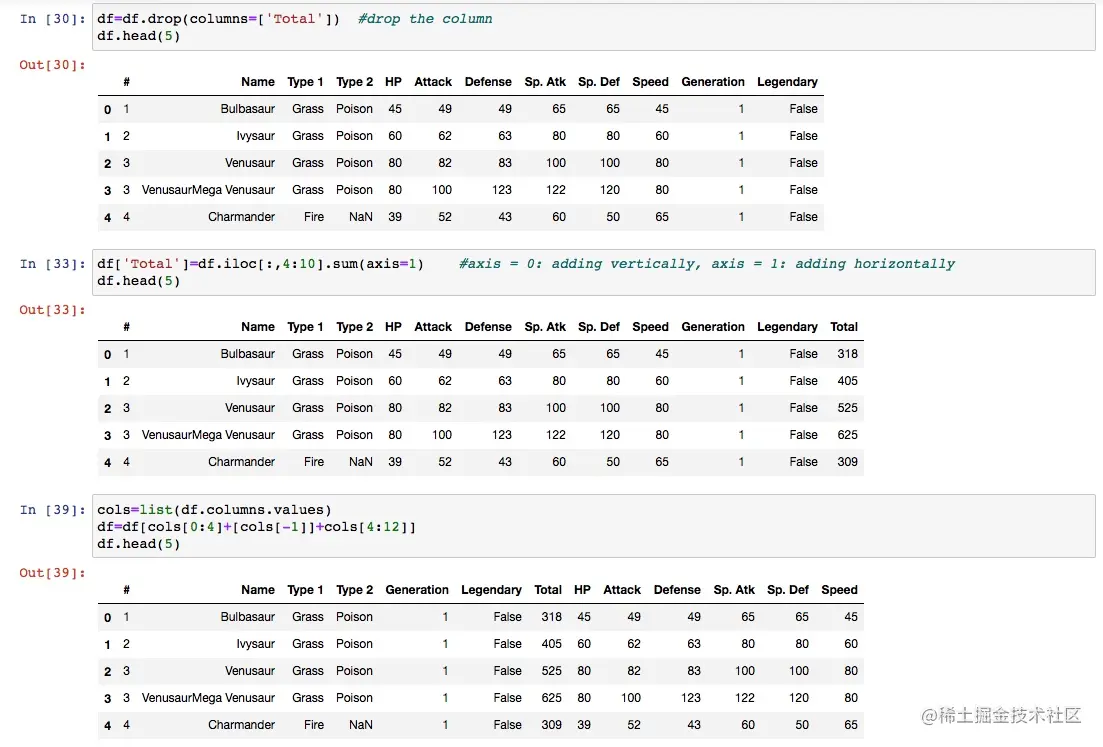Select Charmander name in the Out[39] table
Screen dimensions: 1103x747
[241, 725]
